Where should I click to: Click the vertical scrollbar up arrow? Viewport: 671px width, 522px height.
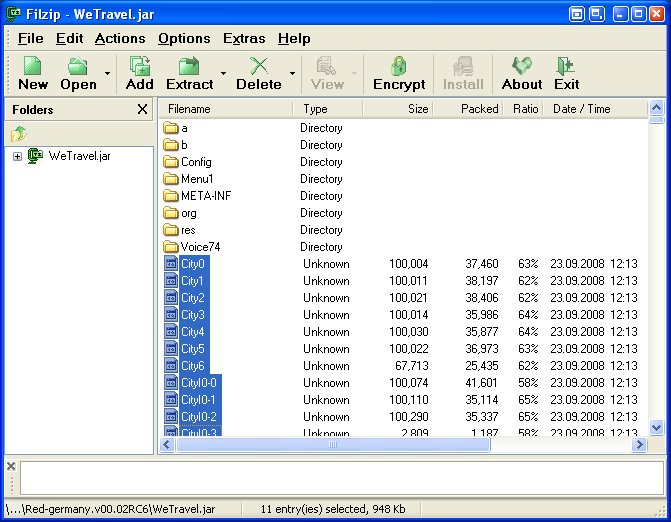click(656, 107)
